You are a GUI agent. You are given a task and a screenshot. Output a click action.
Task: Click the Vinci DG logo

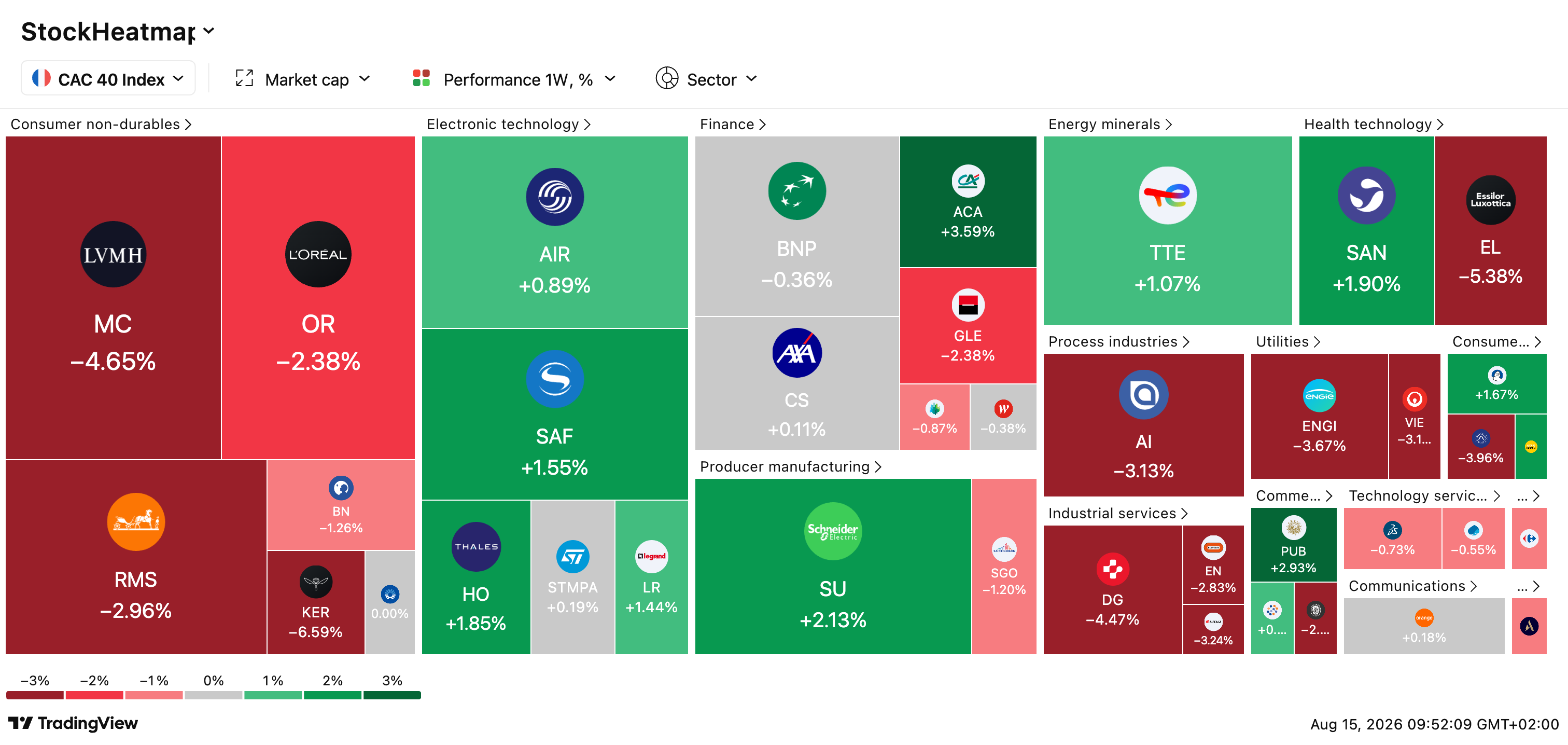click(1113, 570)
